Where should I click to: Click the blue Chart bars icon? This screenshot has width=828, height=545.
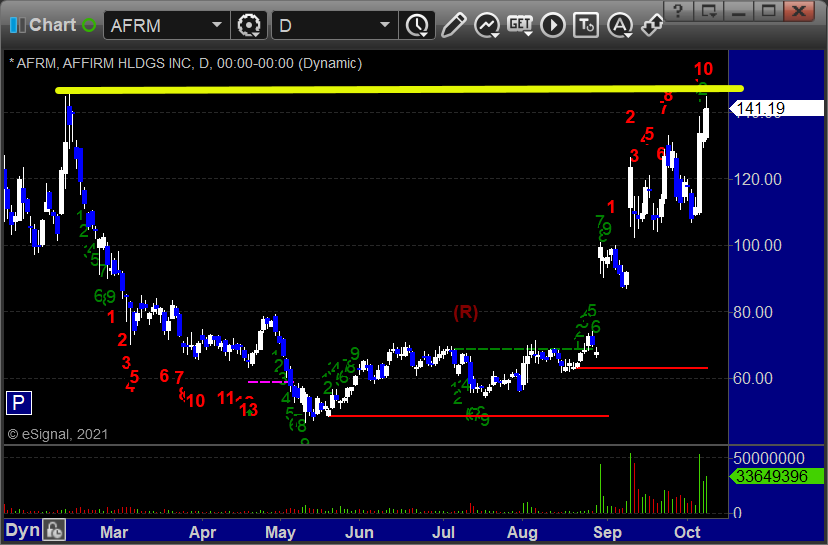[x=17, y=25]
